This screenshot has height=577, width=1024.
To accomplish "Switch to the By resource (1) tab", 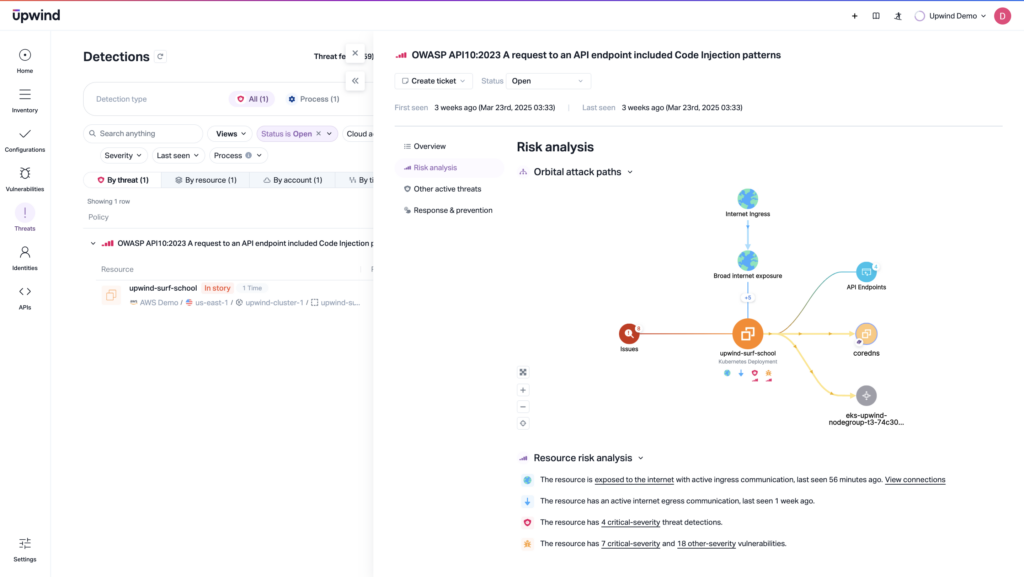I will pos(205,180).
